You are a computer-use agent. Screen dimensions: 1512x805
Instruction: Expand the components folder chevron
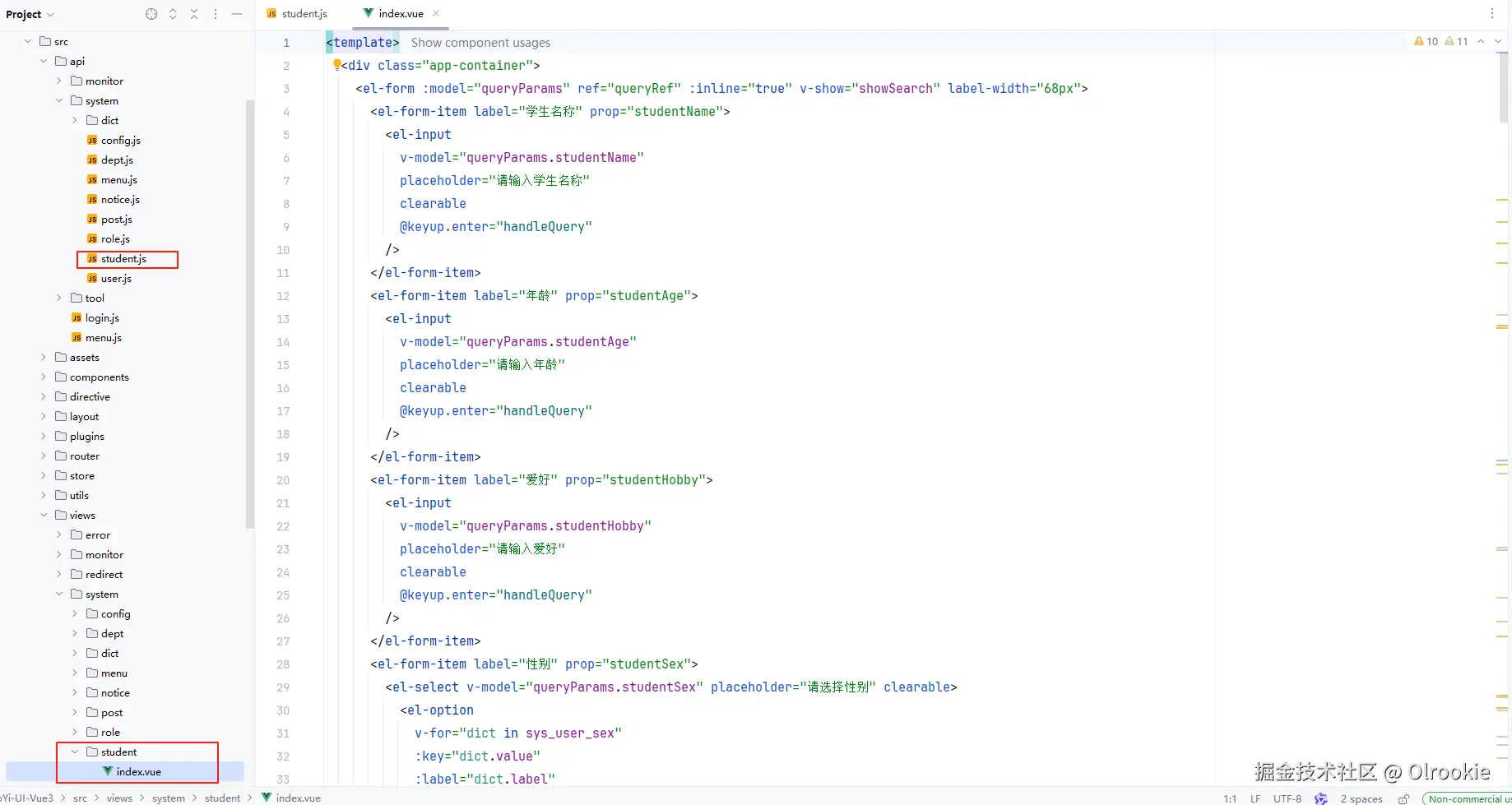[44, 377]
